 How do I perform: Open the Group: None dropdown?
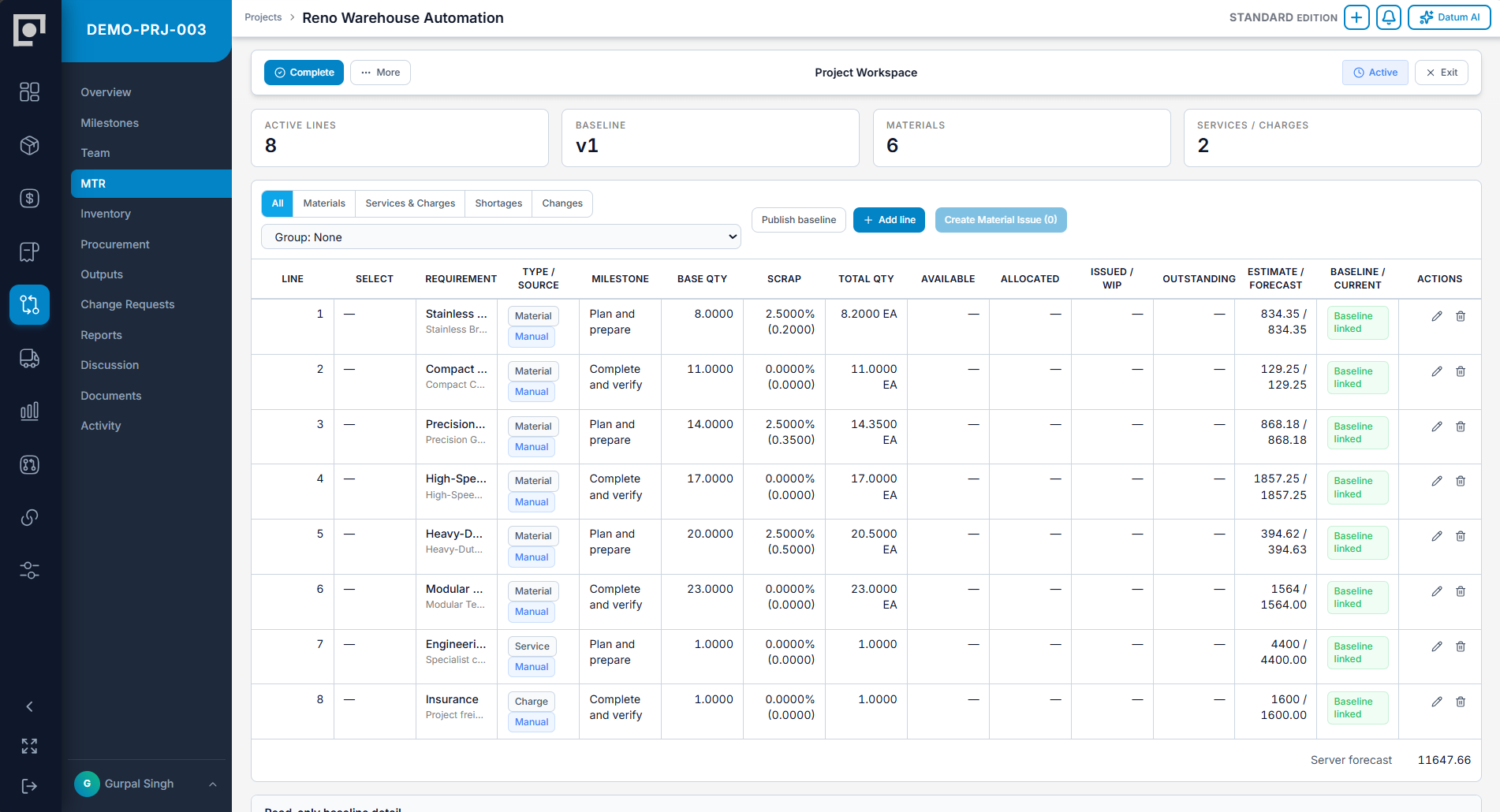pyautogui.click(x=501, y=237)
